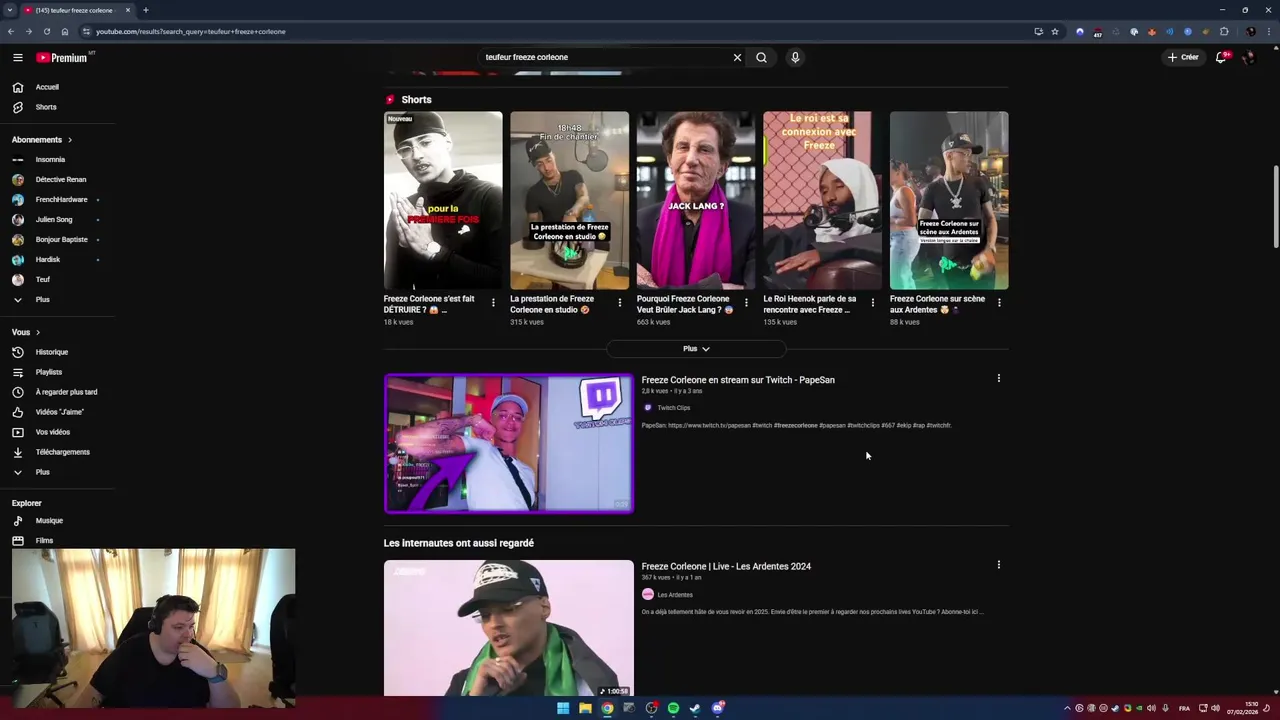This screenshot has width=1280, height=720.
Task: Open the Chrome three-dot menu
Action: [x=1269, y=31]
